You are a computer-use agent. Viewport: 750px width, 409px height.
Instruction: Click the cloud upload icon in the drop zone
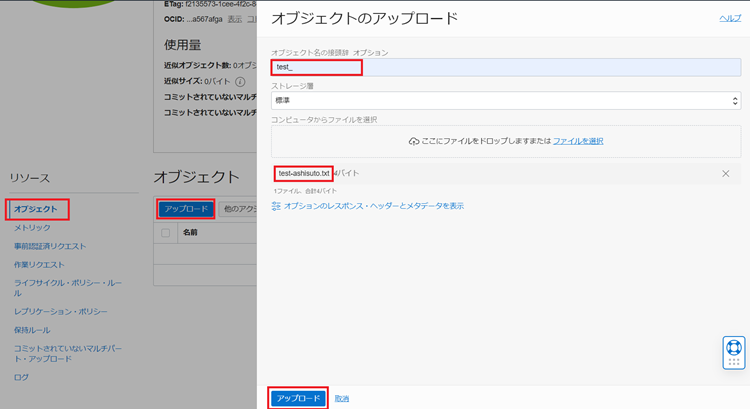point(415,142)
